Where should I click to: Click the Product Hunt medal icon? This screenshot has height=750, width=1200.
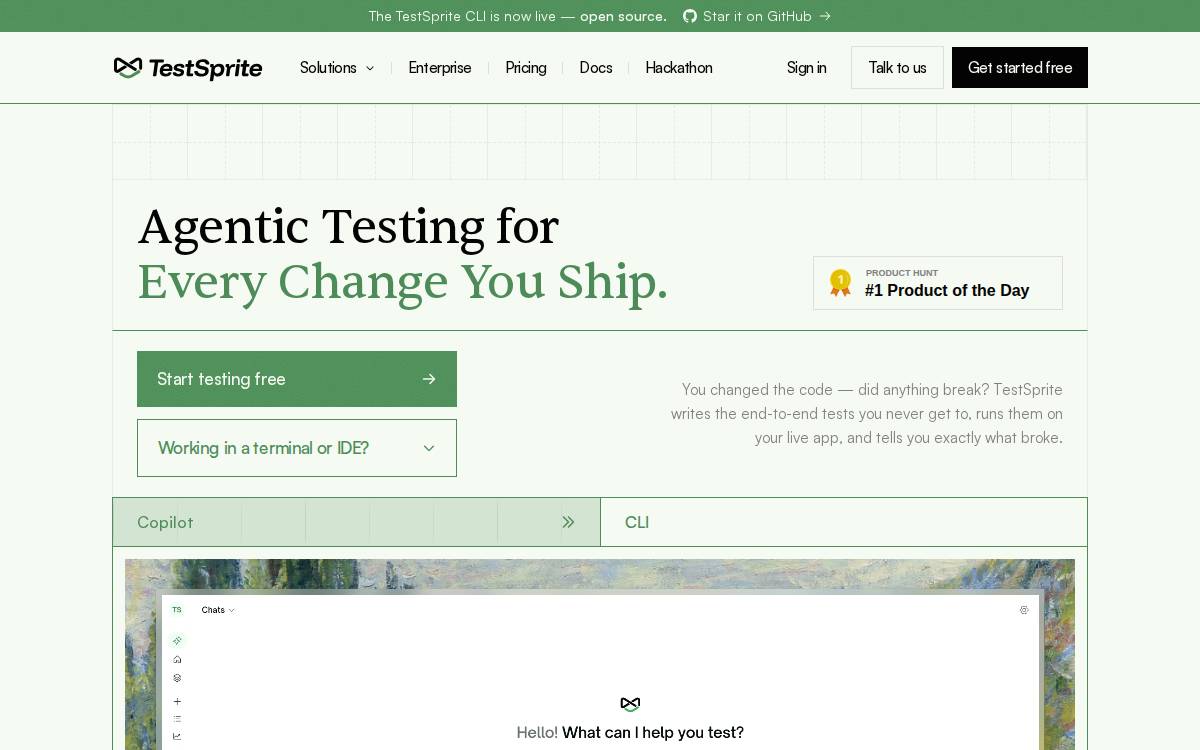[840, 283]
